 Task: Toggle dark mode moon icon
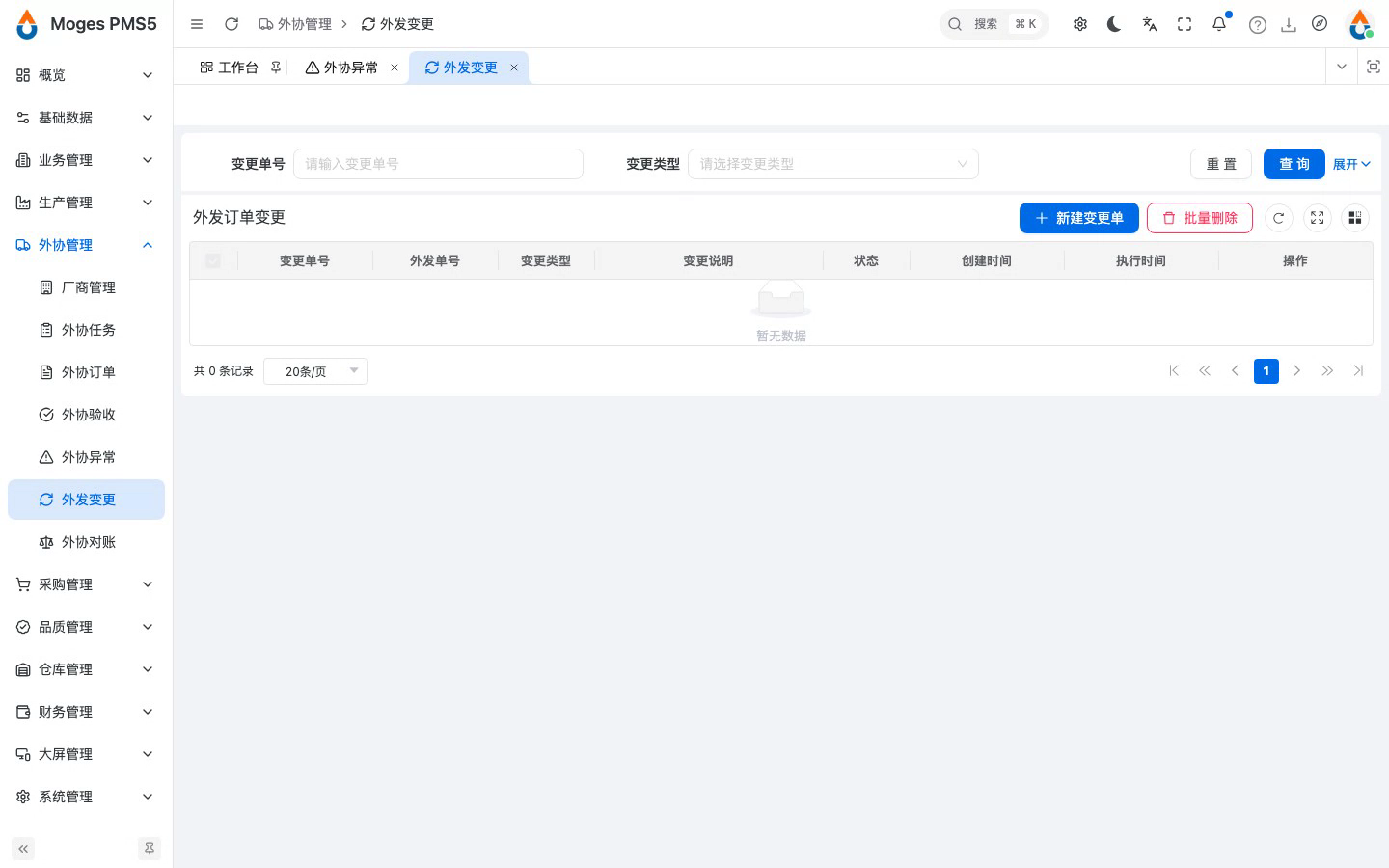pyautogui.click(x=1114, y=24)
